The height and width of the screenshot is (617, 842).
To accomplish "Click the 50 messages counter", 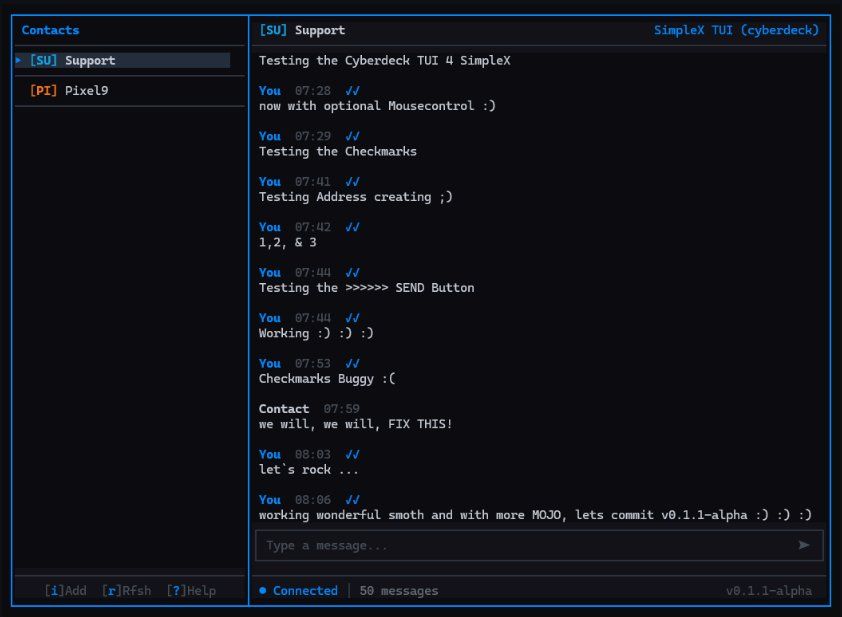I will pos(399,591).
